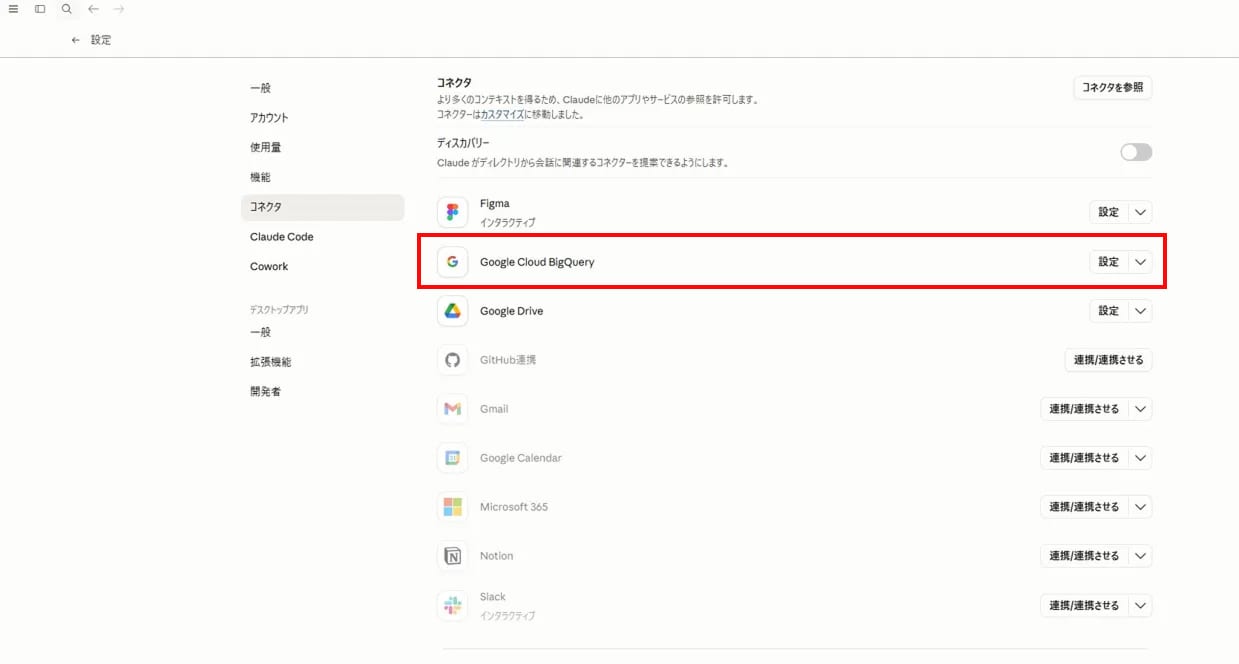The width and height of the screenshot is (1239, 664).
Task: Expand the Notion dropdown chevron
Action: tap(1141, 556)
